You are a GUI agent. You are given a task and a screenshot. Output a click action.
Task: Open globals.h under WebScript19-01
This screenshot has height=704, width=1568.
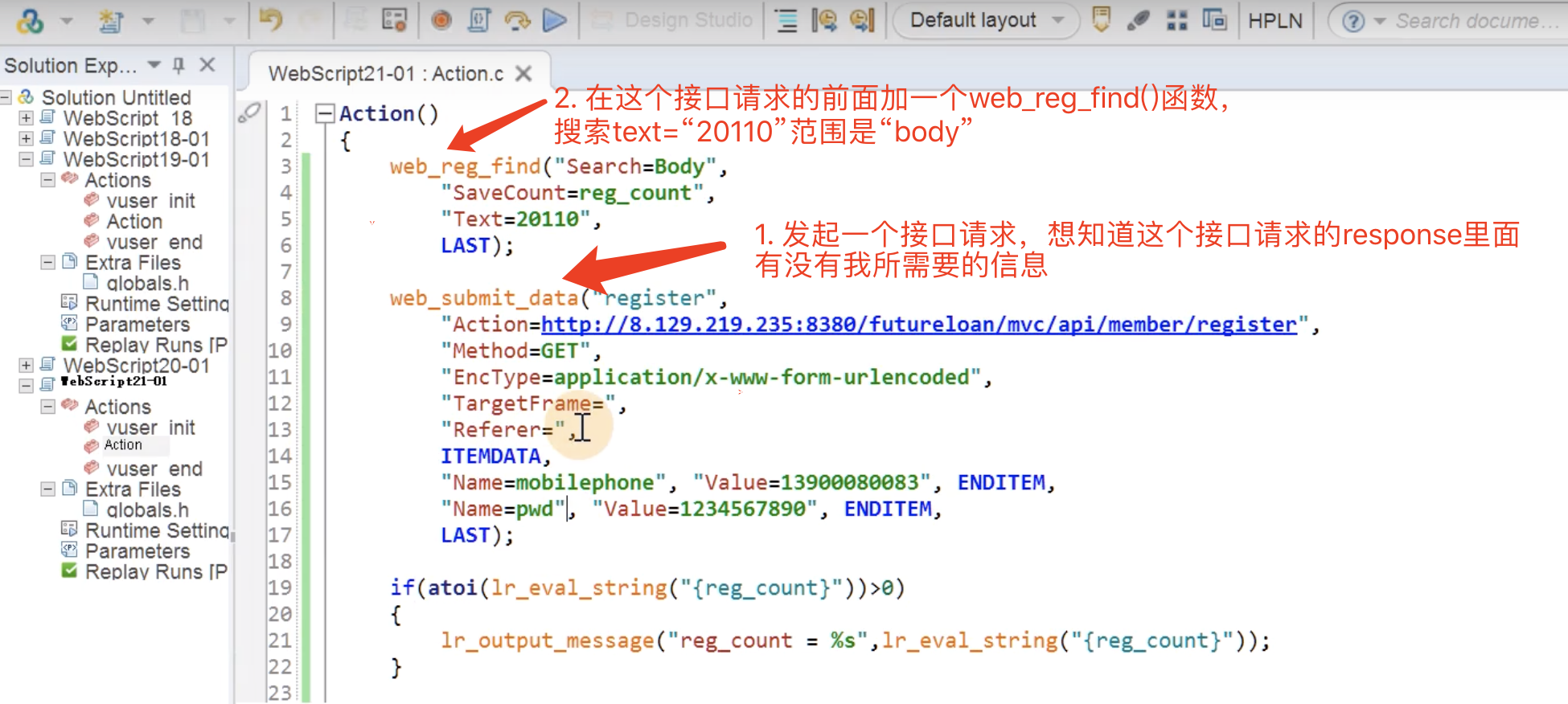147,283
